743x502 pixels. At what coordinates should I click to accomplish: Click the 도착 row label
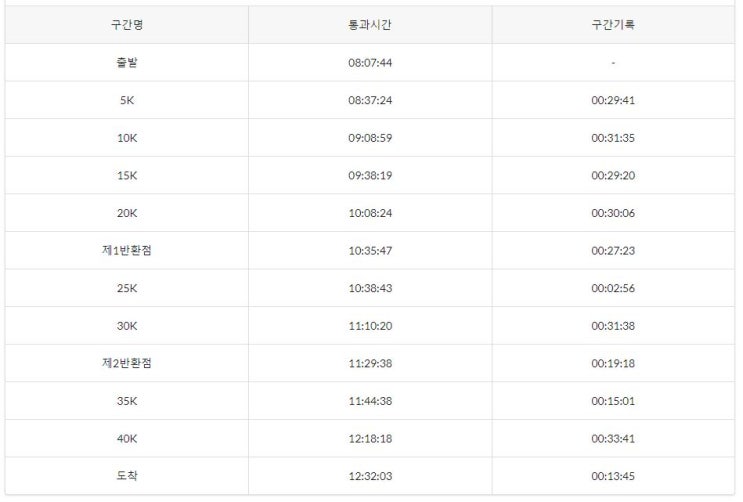coord(127,476)
